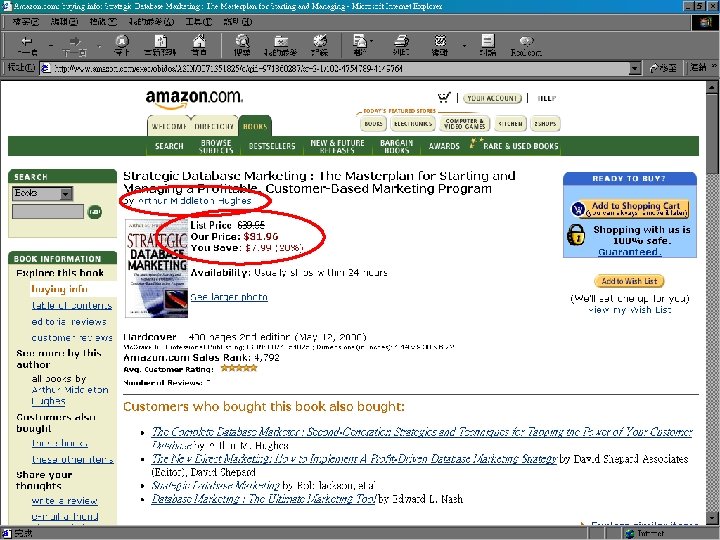Image resolution: width=720 pixels, height=540 pixels.
Task: Open the first menu in menu bar
Action: pos(25,22)
